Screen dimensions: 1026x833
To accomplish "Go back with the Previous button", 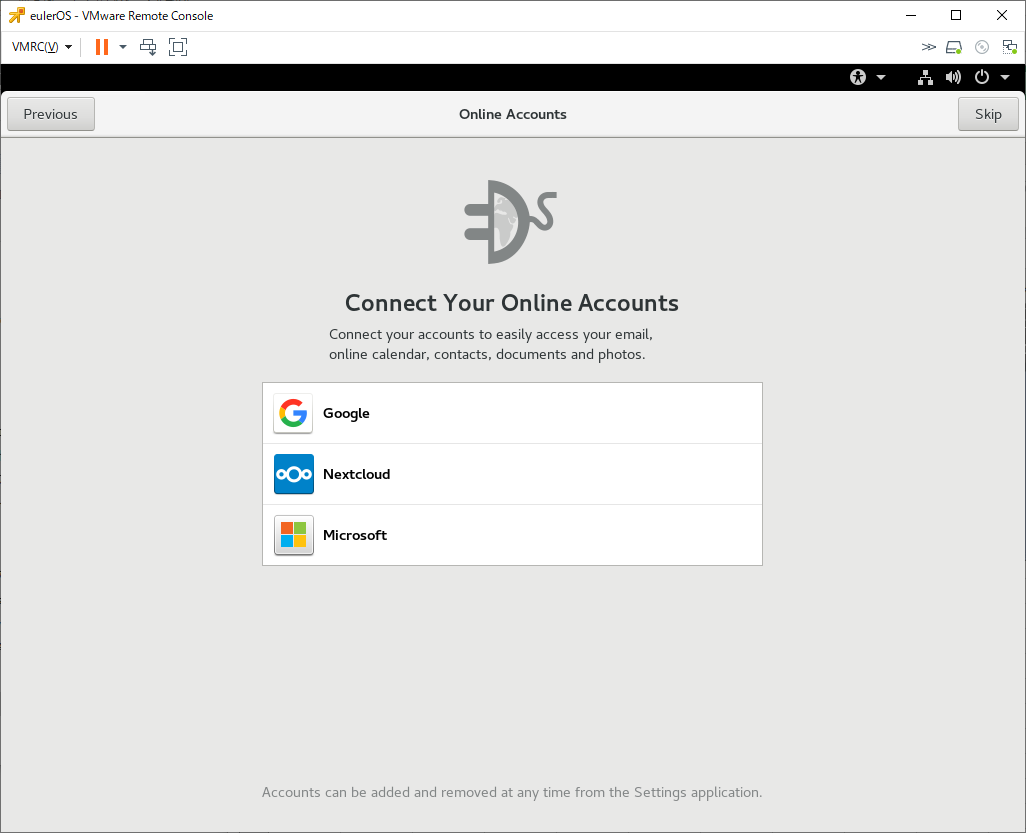I will (50, 114).
